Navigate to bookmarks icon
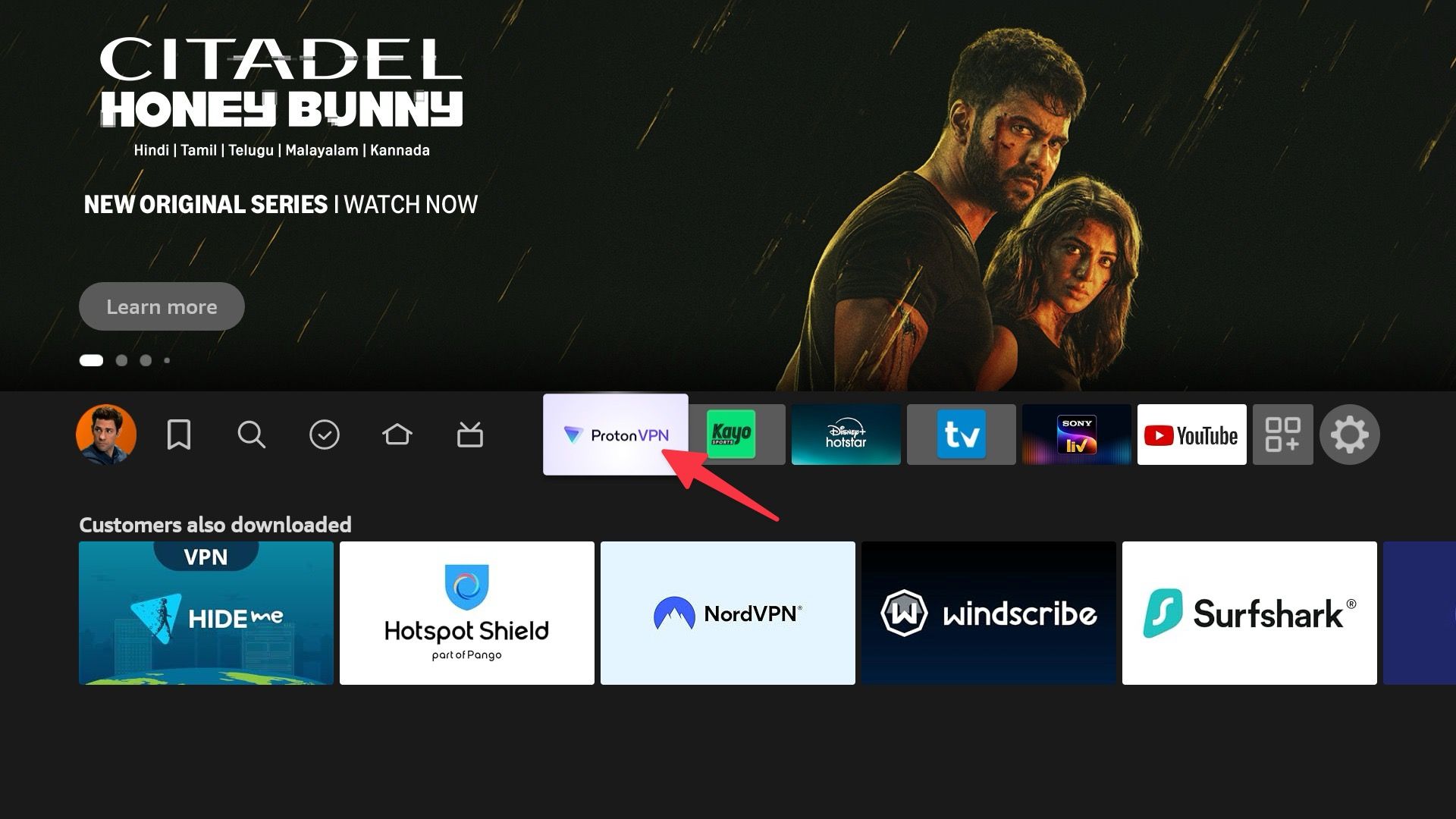 [x=178, y=434]
